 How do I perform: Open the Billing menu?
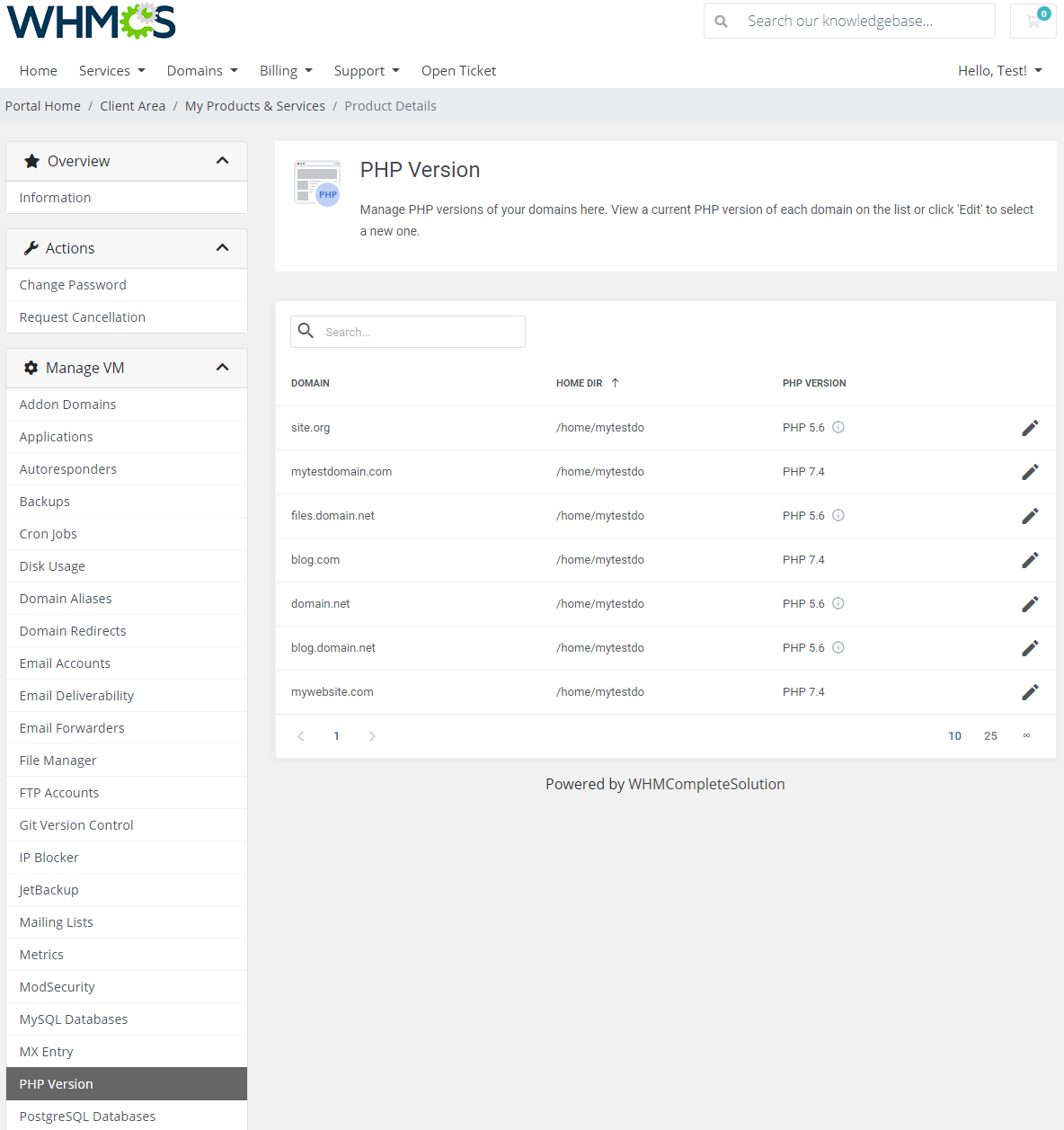(x=285, y=70)
